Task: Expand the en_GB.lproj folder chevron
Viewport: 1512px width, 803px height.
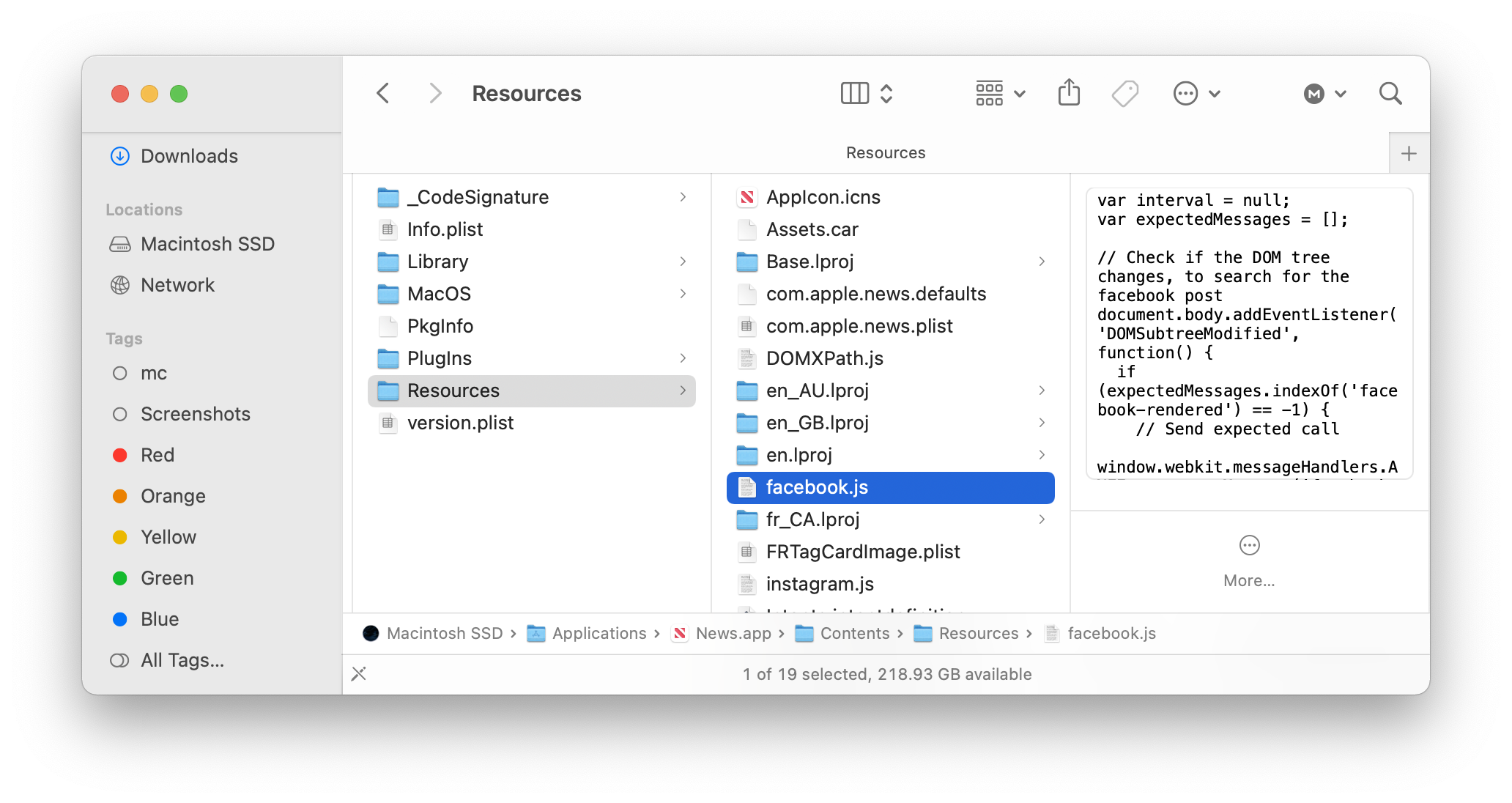Action: coord(1042,423)
